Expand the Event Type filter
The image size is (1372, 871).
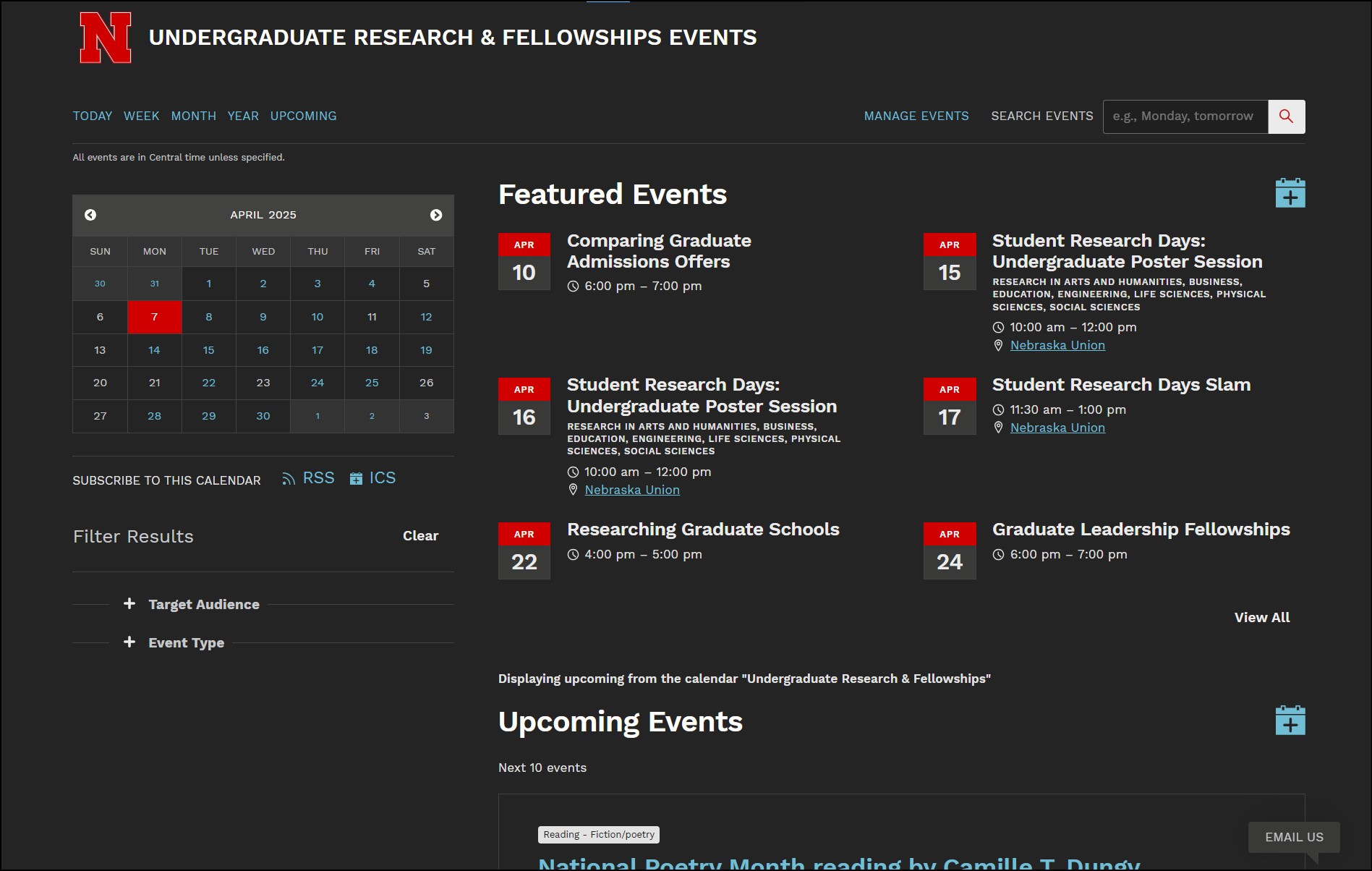(x=186, y=642)
